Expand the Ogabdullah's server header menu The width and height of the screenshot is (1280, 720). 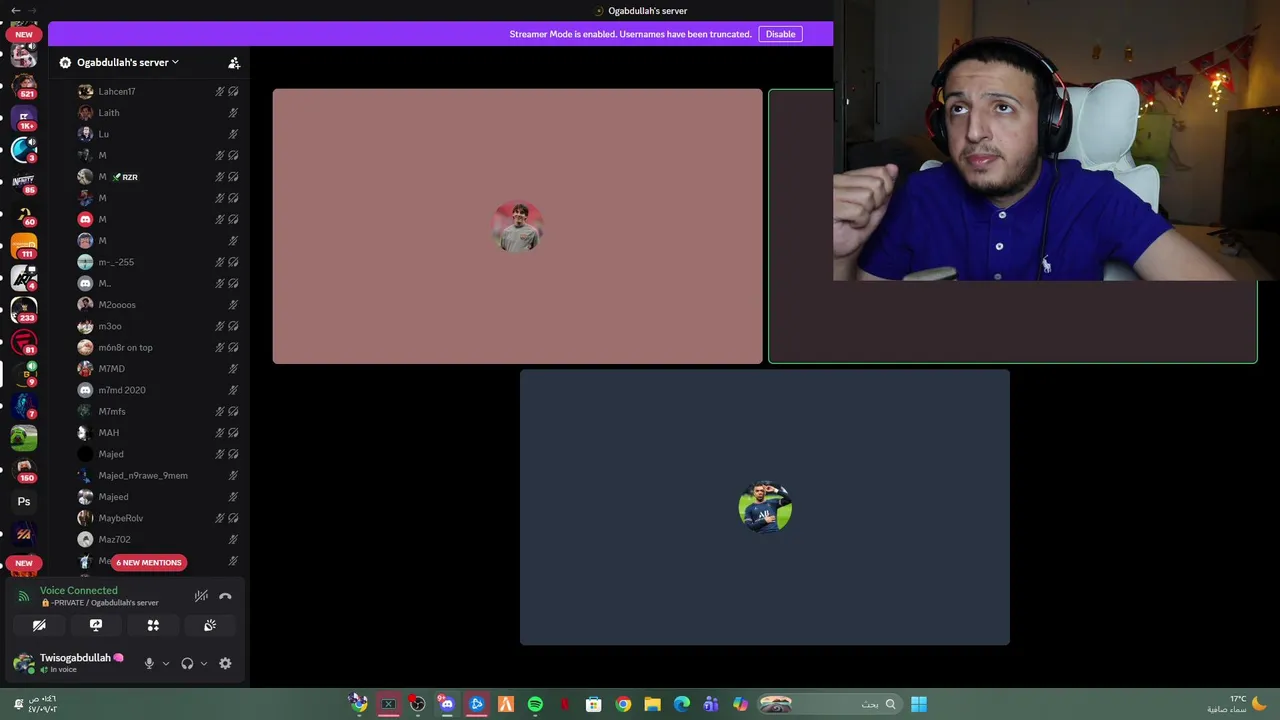(x=127, y=62)
